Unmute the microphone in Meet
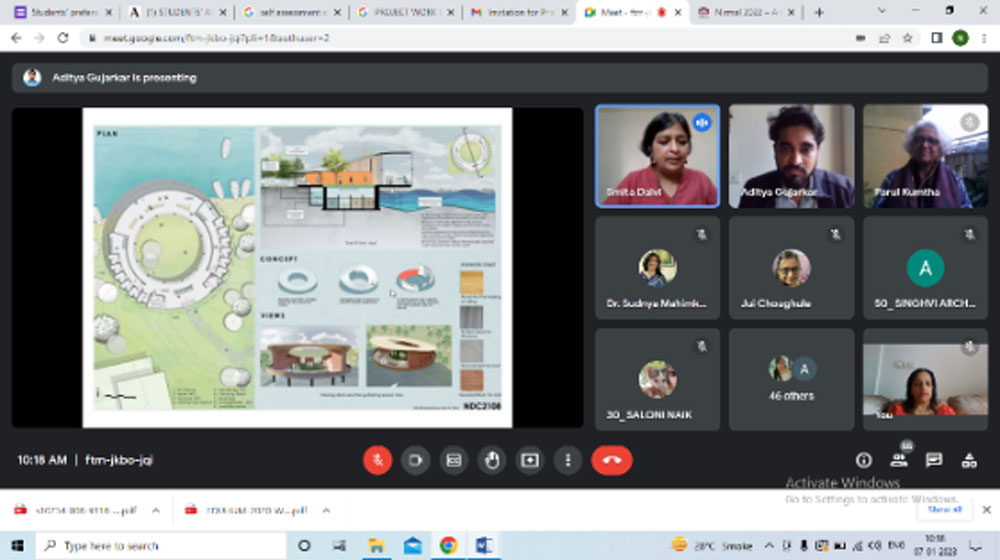This screenshot has height=560, width=1000. pyautogui.click(x=377, y=460)
